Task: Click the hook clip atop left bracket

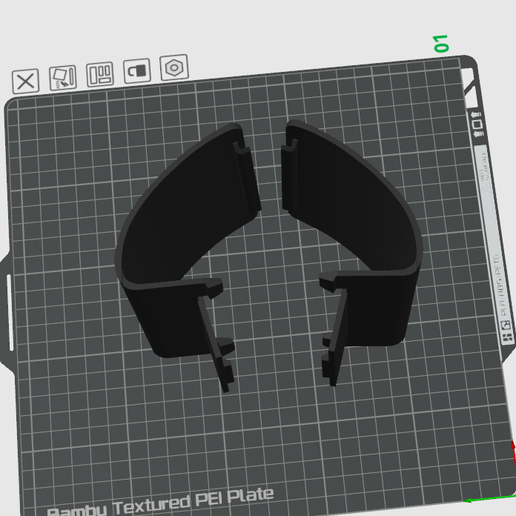Action: pos(241,148)
